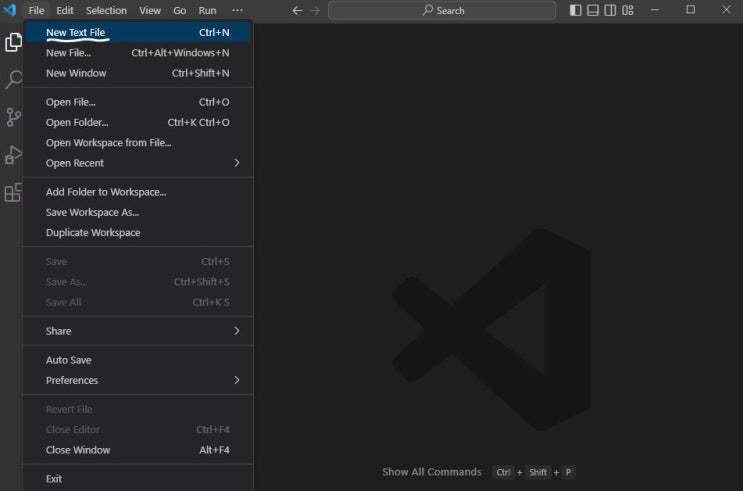The image size is (743, 491).
Task: Go forward with the right arrow
Action: (x=315, y=10)
